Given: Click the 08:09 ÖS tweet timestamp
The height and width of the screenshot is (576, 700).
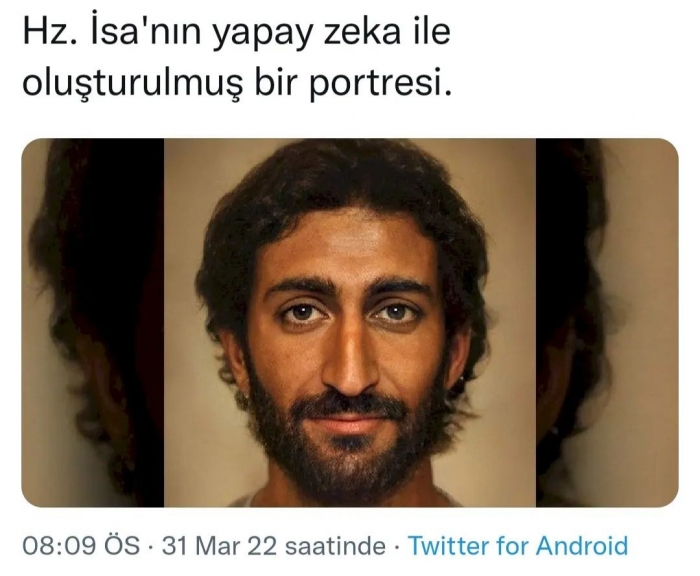Looking at the screenshot, I should [x=81, y=546].
